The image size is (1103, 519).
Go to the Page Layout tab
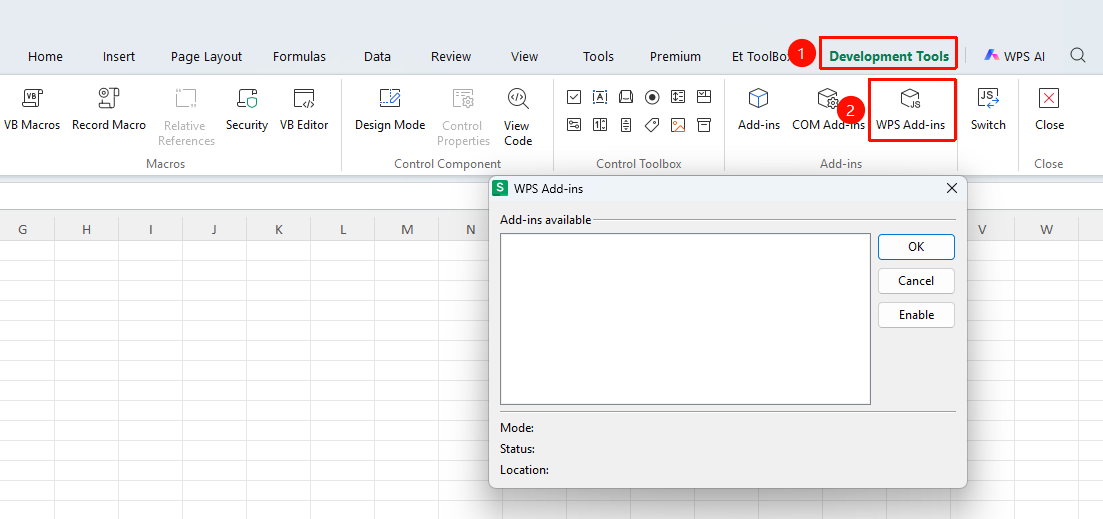[x=206, y=57]
